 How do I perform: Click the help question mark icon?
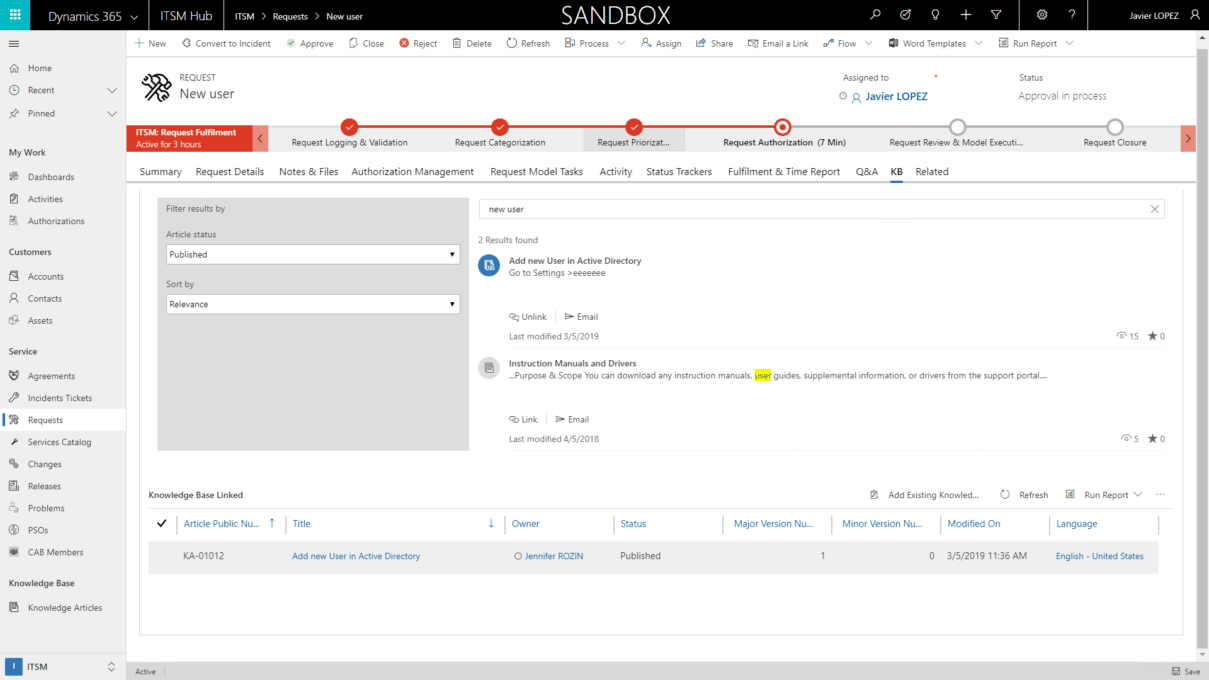point(1072,15)
